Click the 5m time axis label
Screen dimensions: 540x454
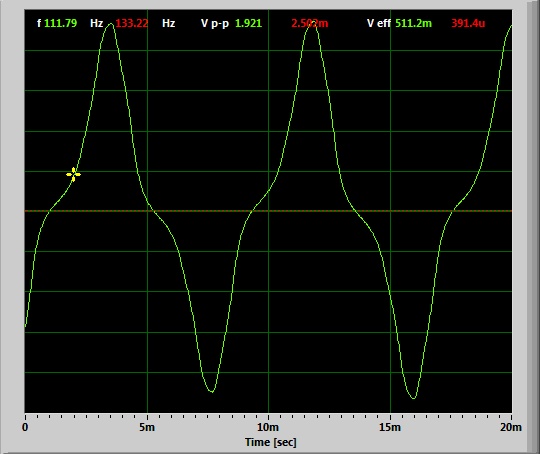point(147,427)
